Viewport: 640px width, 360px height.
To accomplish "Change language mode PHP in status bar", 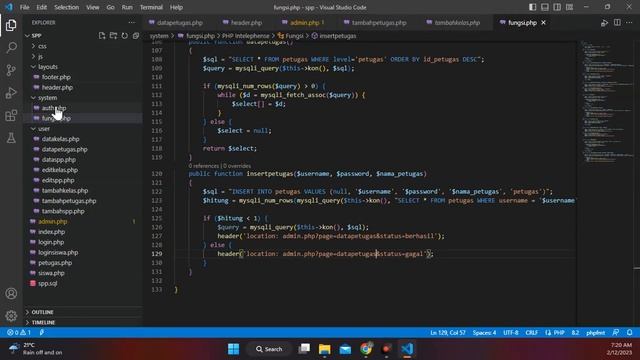I will pyautogui.click(x=559, y=333).
